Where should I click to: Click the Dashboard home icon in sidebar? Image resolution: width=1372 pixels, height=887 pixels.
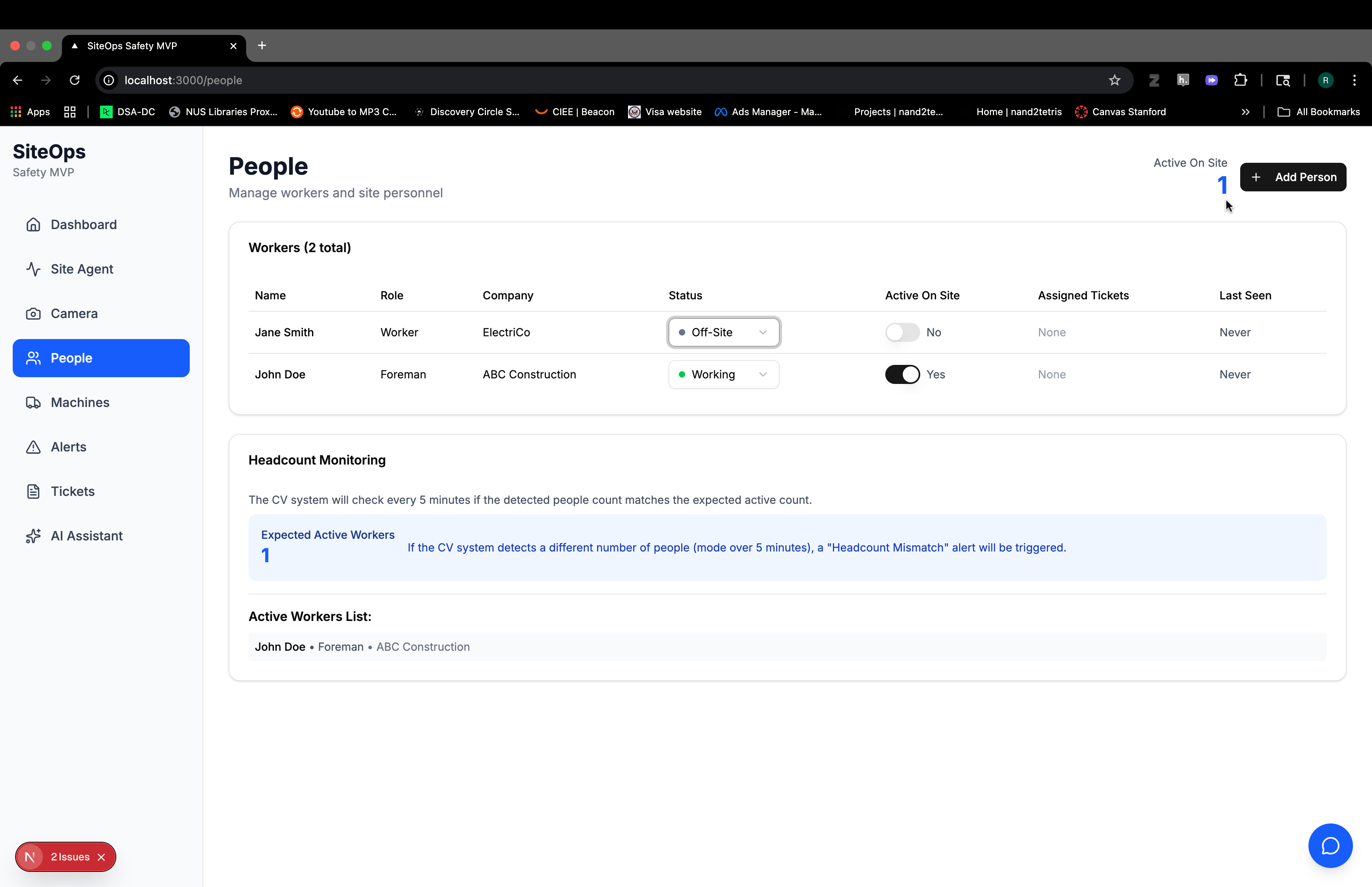click(x=33, y=225)
